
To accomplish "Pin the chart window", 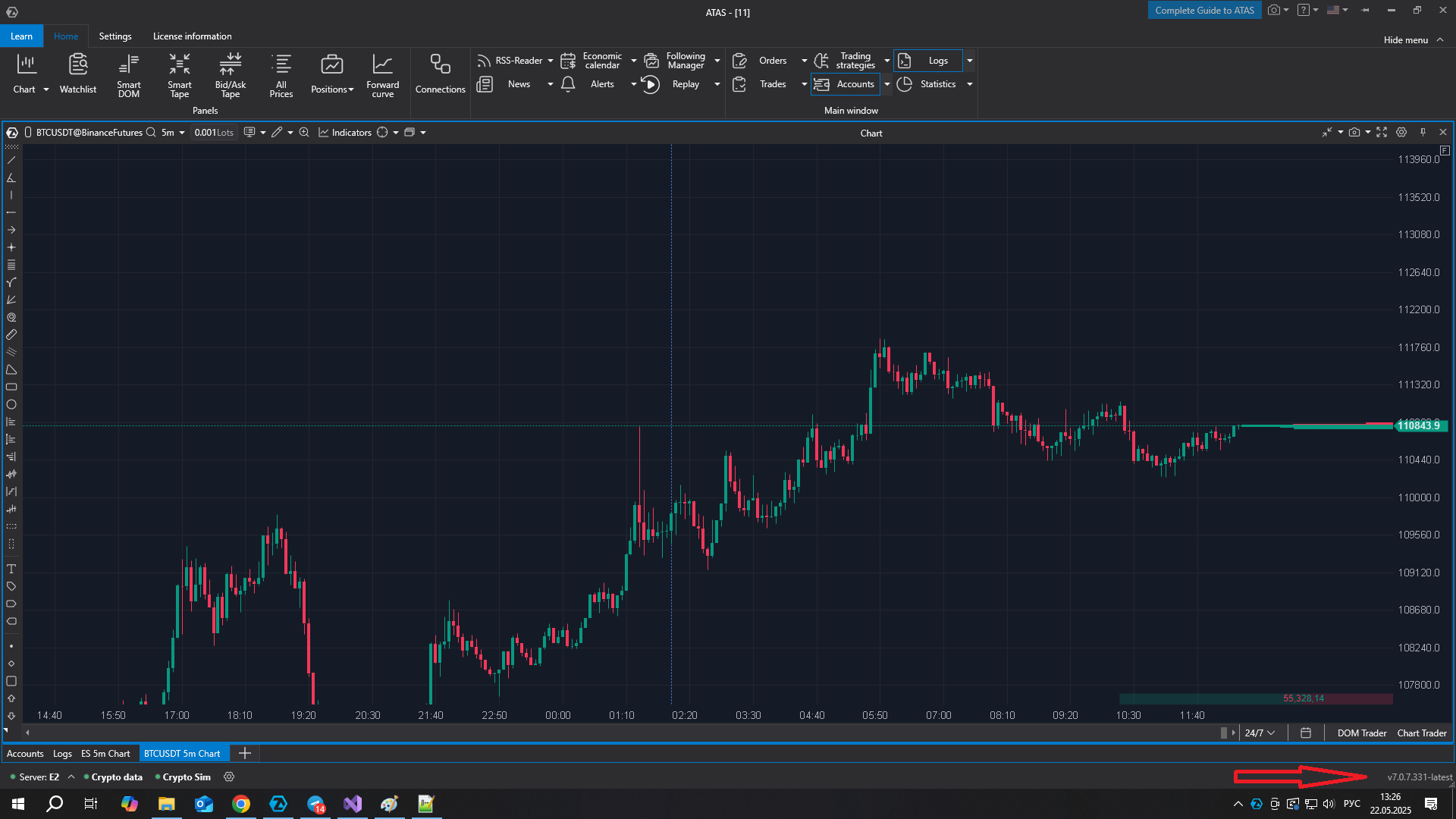I will [1423, 132].
